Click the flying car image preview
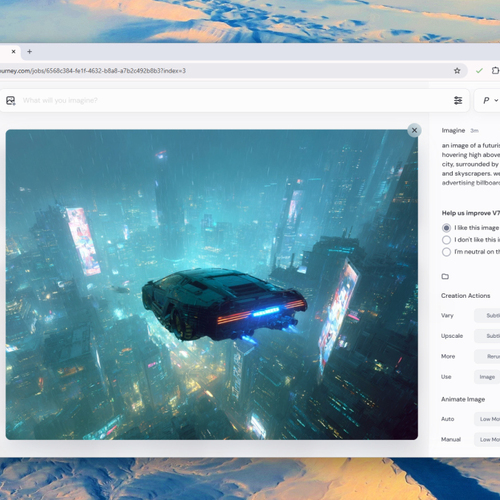500x500 pixels. [212, 284]
